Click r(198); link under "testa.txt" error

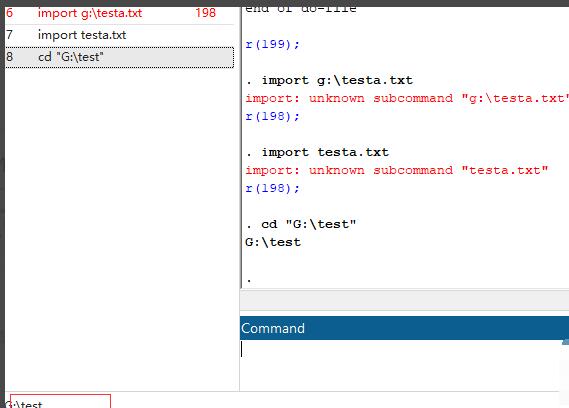(x=273, y=188)
